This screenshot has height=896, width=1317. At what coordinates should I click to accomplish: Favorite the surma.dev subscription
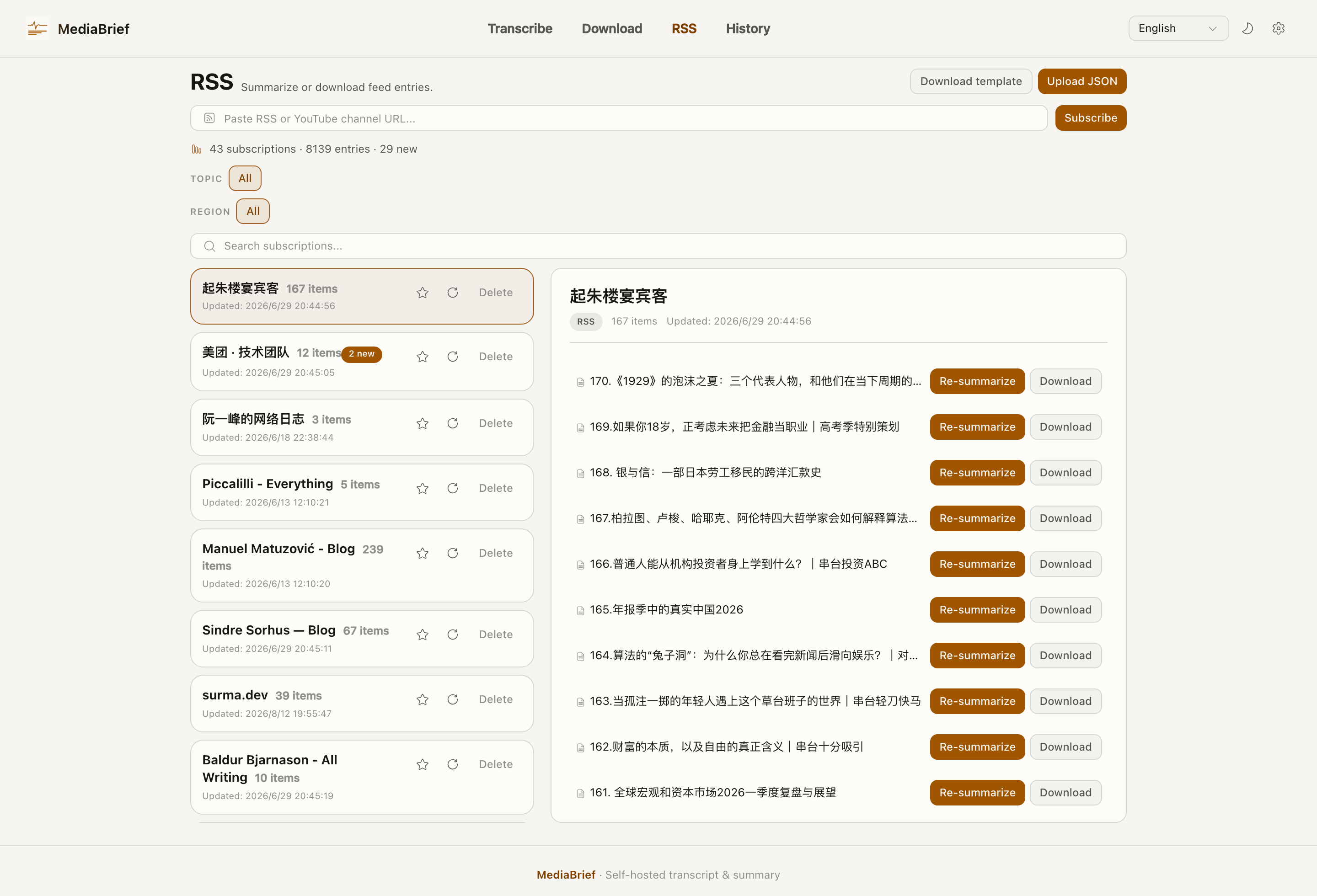pyautogui.click(x=422, y=699)
